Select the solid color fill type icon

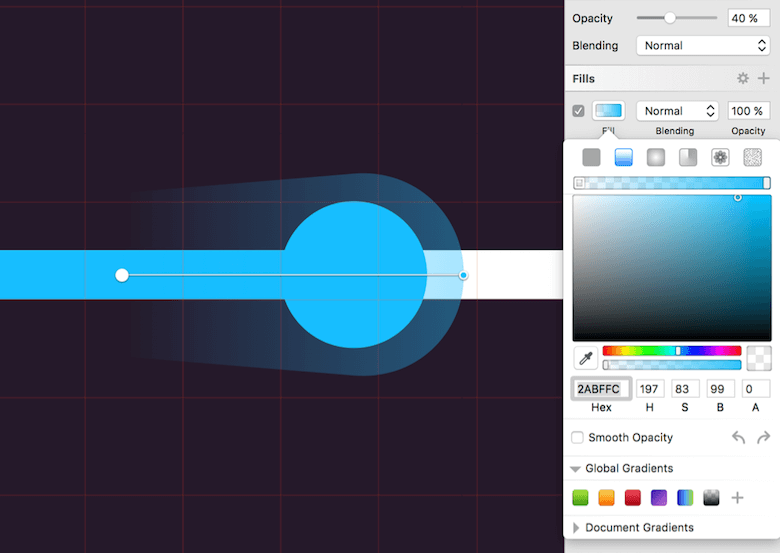[x=591, y=158]
